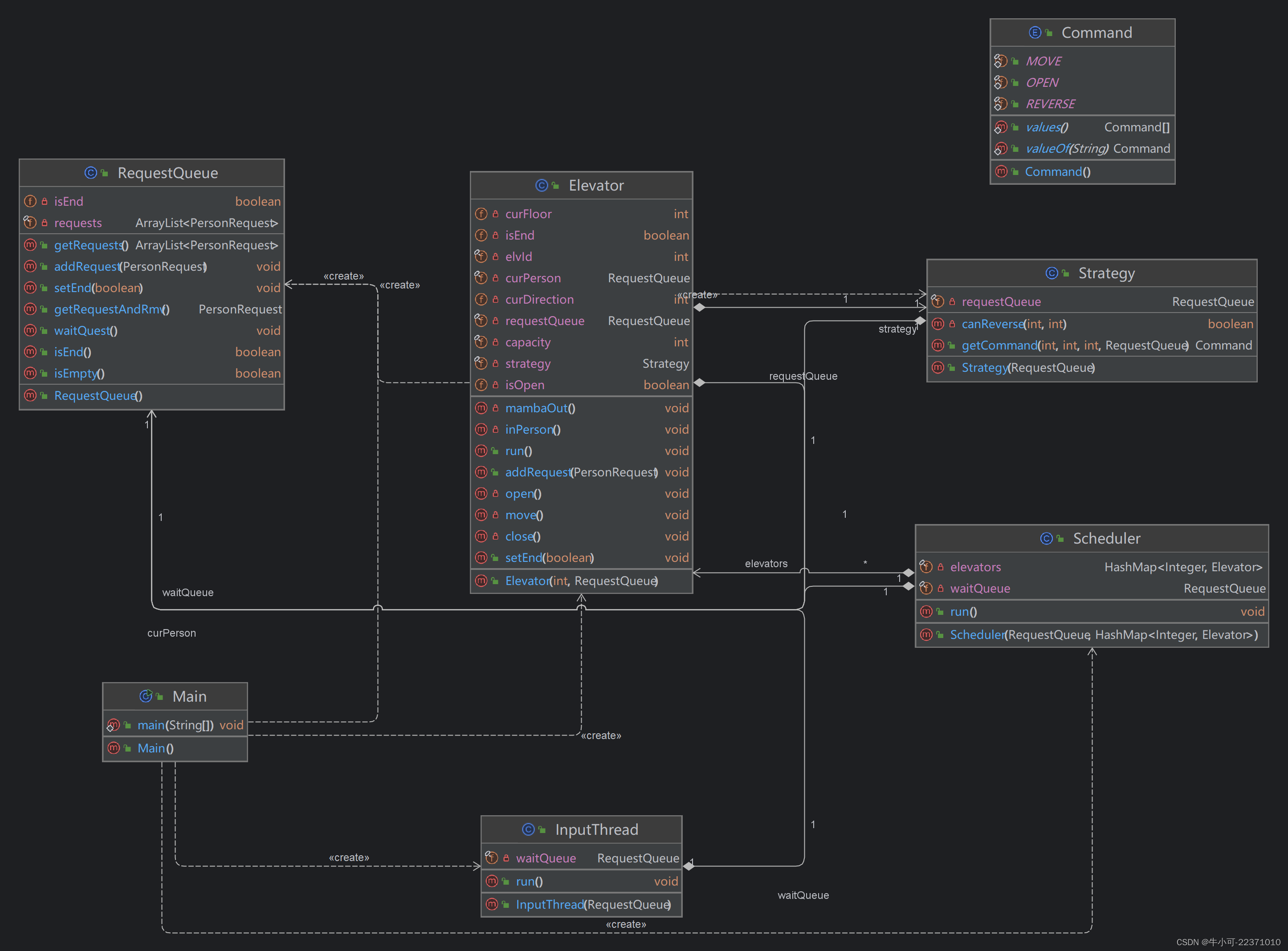Click the static method icon next to valueOf(String)

click(1001, 149)
